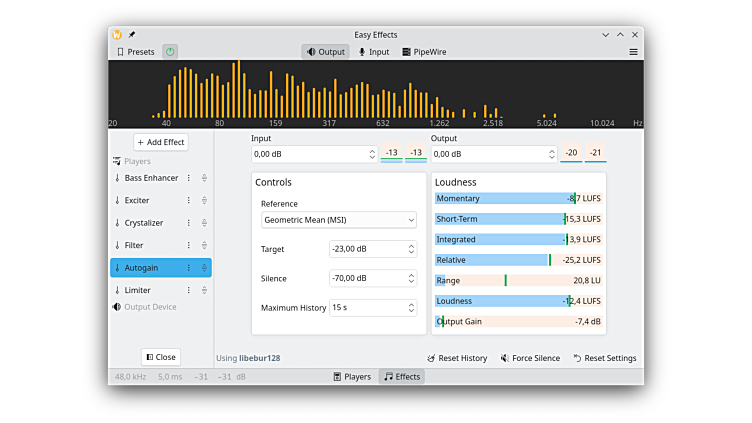Expand the Reference Geometric Mean dropdown

pyautogui.click(x=339, y=220)
